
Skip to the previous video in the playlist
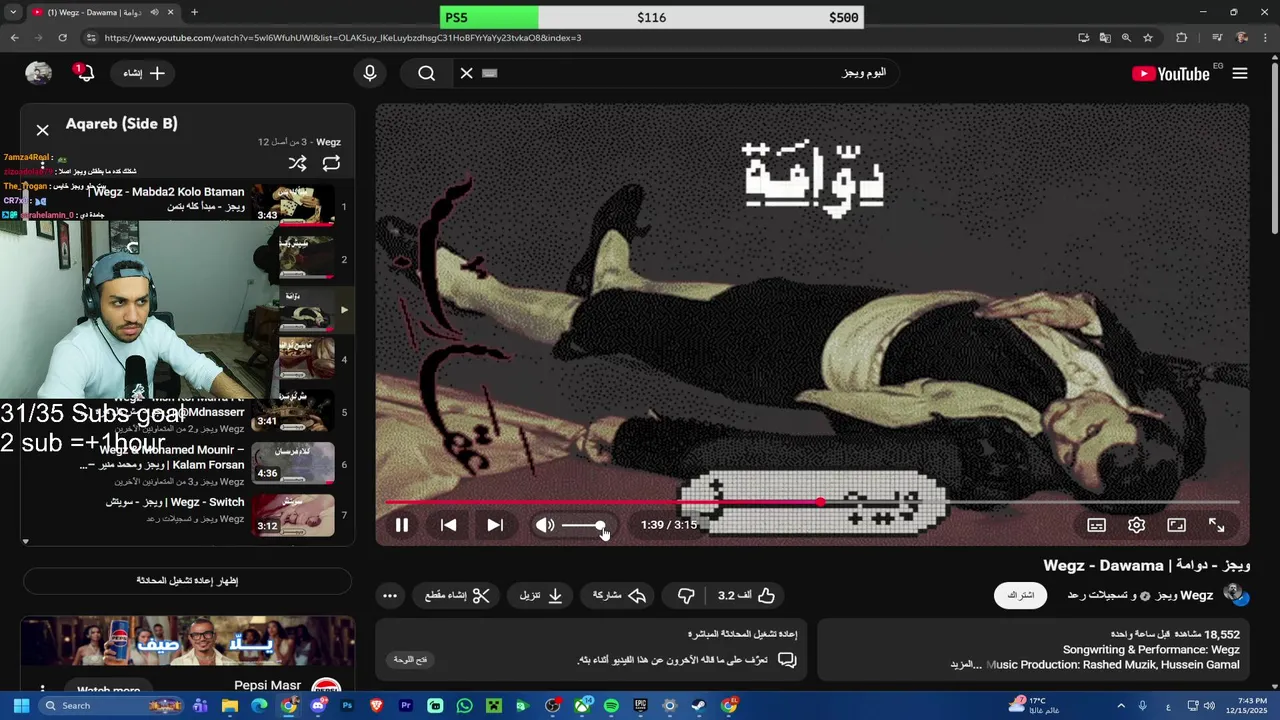click(x=448, y=525)
